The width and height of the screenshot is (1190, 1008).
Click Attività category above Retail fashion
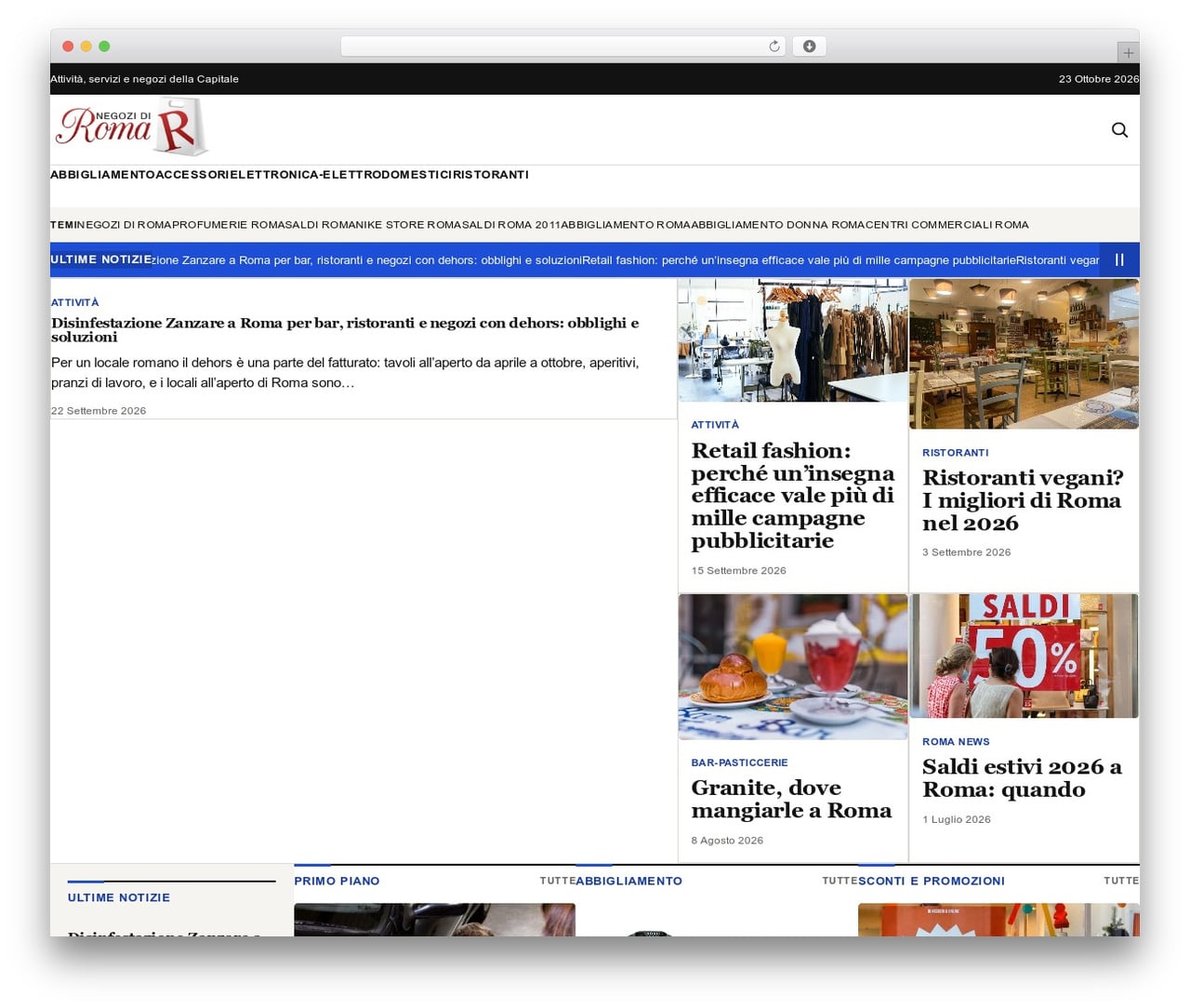(x=715, y=425)
